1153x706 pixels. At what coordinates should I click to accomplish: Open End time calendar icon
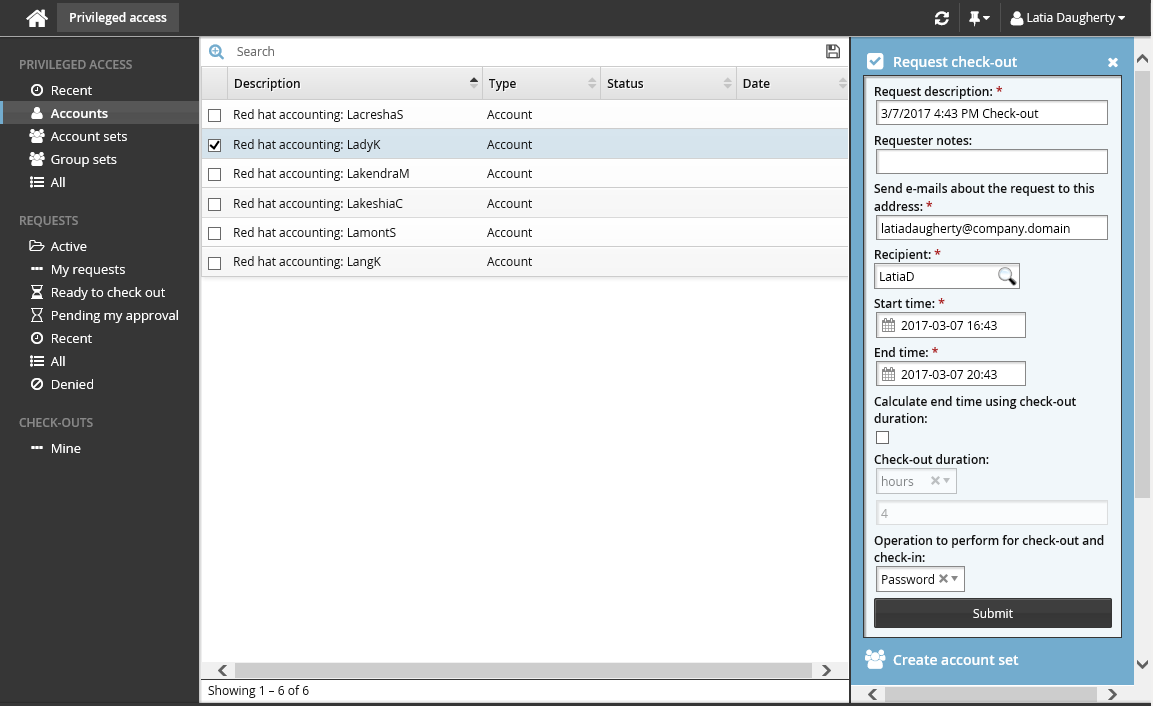[x=888, y=374]
